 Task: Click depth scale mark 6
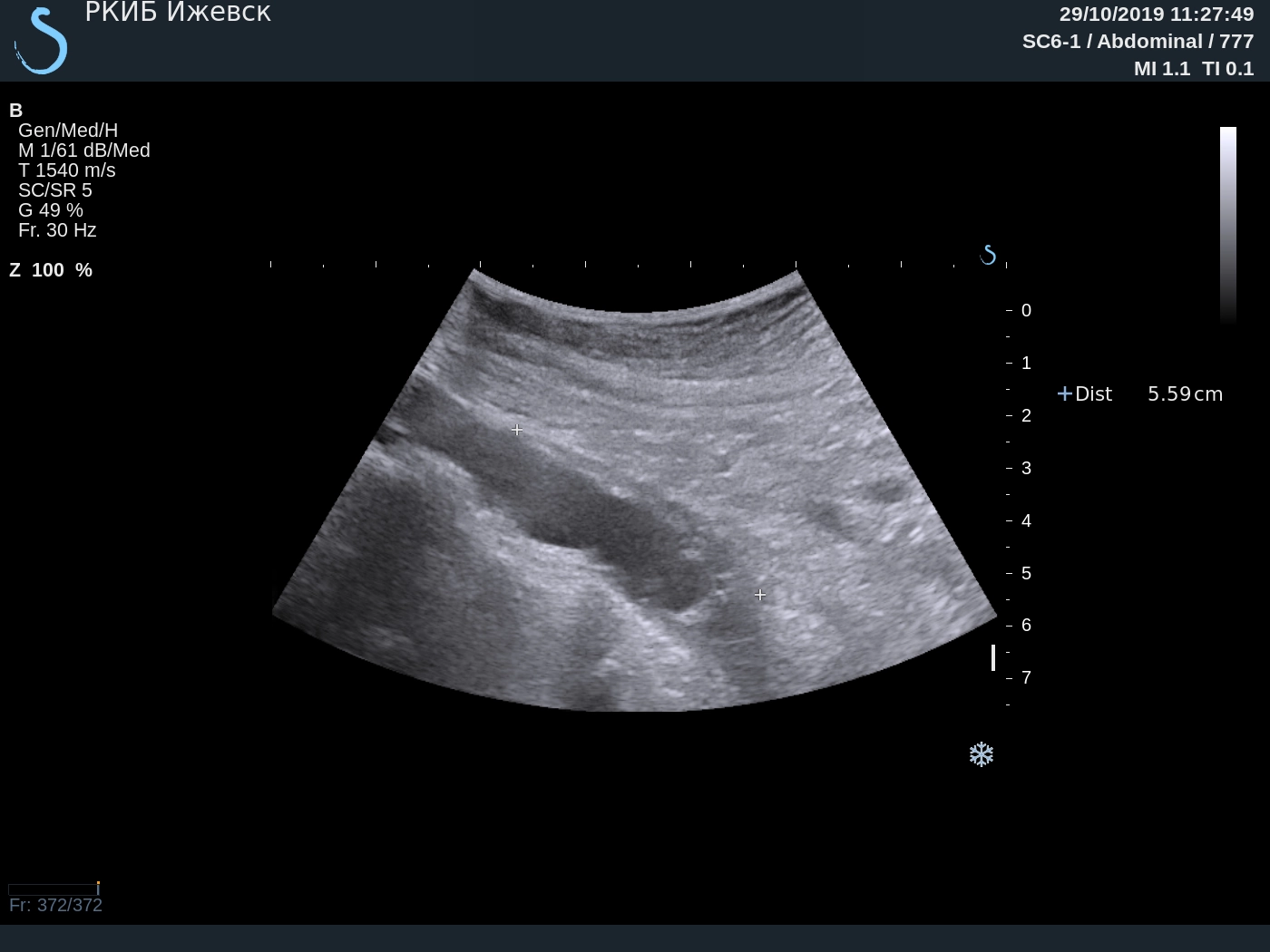point(1026,625)
